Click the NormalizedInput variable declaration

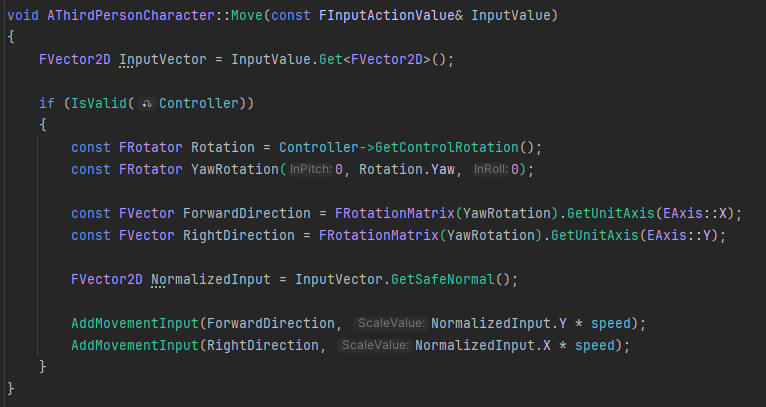pos(210,279)
